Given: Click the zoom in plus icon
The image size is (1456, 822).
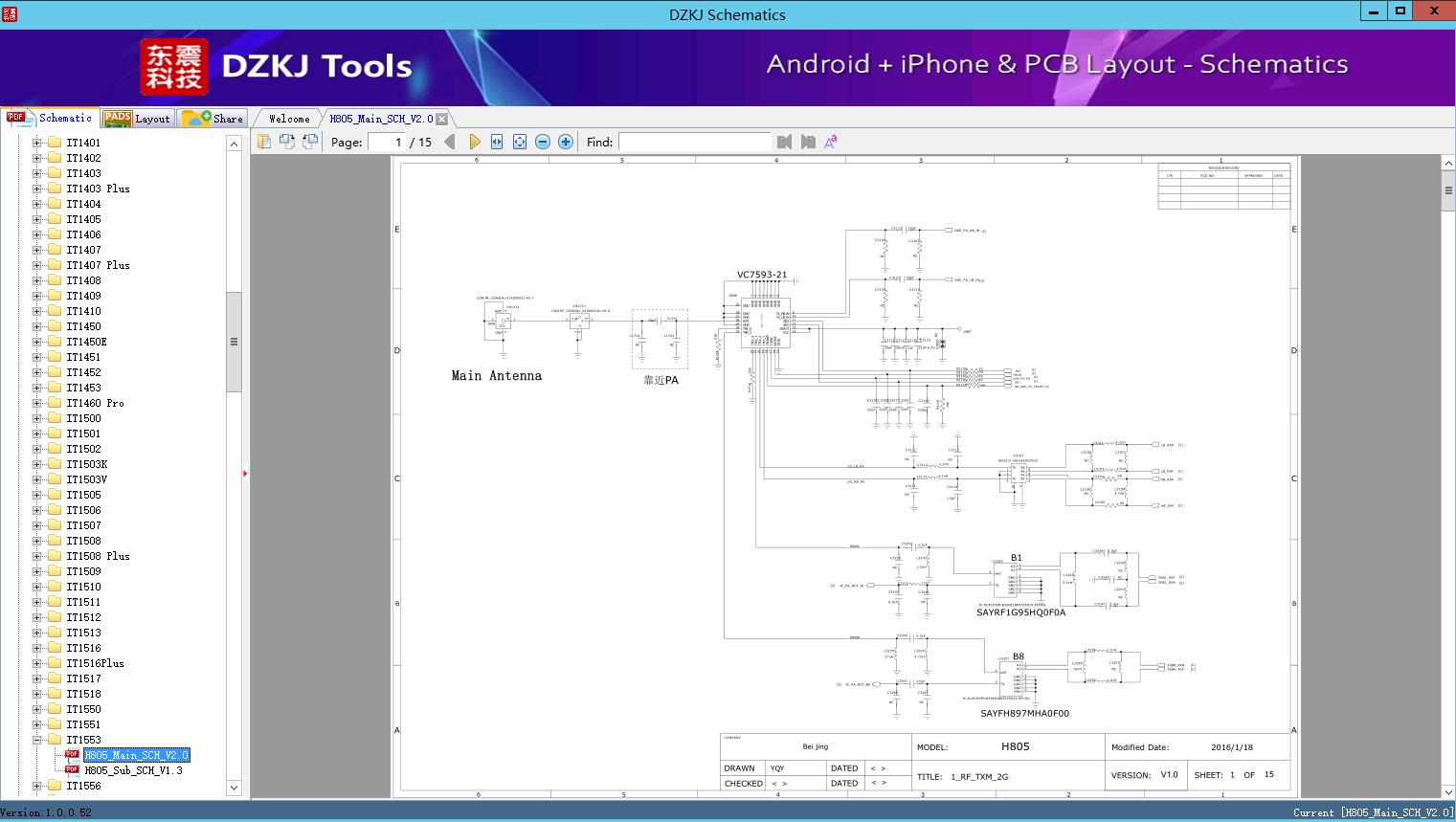Looking at the screenshot, I should point(566,142).
